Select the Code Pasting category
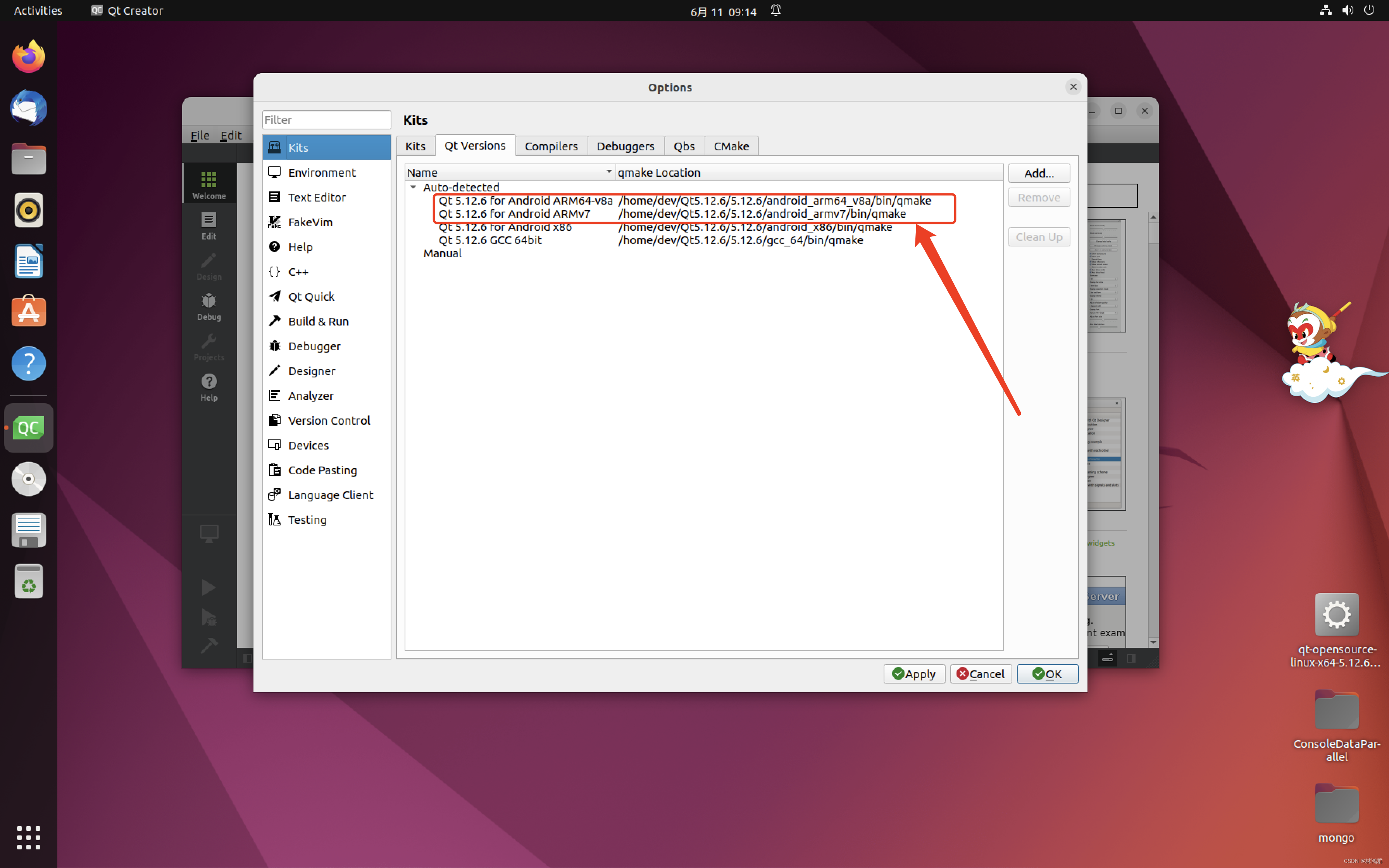 pos(322,470)
